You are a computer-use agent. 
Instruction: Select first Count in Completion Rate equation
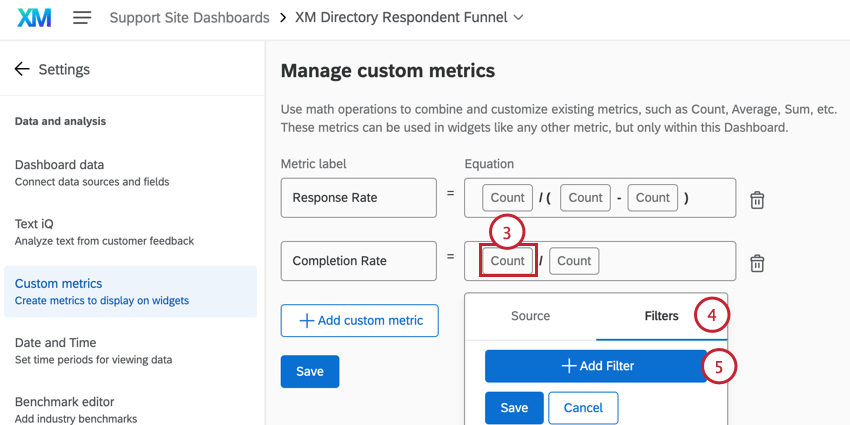tap(508, 261)
